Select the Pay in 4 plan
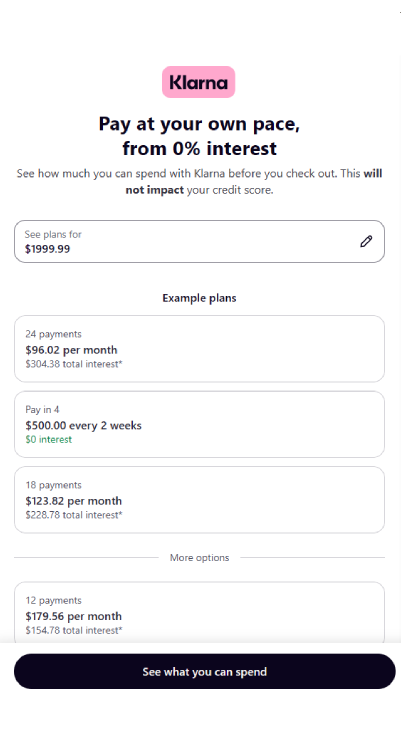Viewport: 401px width, 752px height. 200,424
